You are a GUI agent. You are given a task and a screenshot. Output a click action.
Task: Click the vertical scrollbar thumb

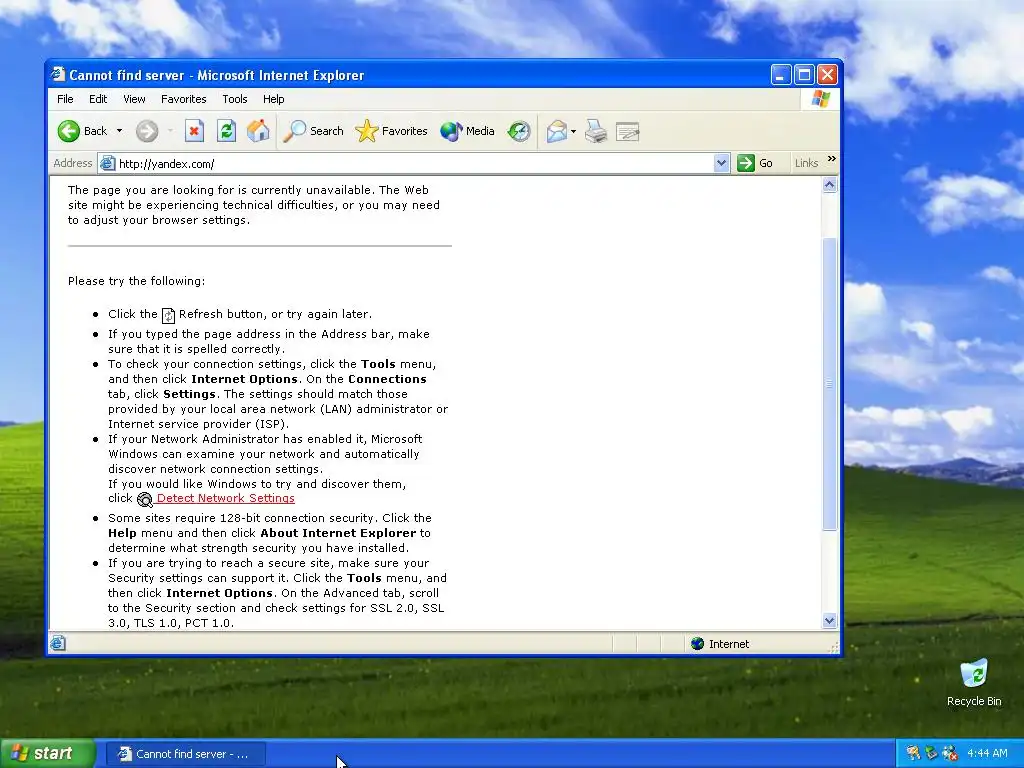click(829, 384)
